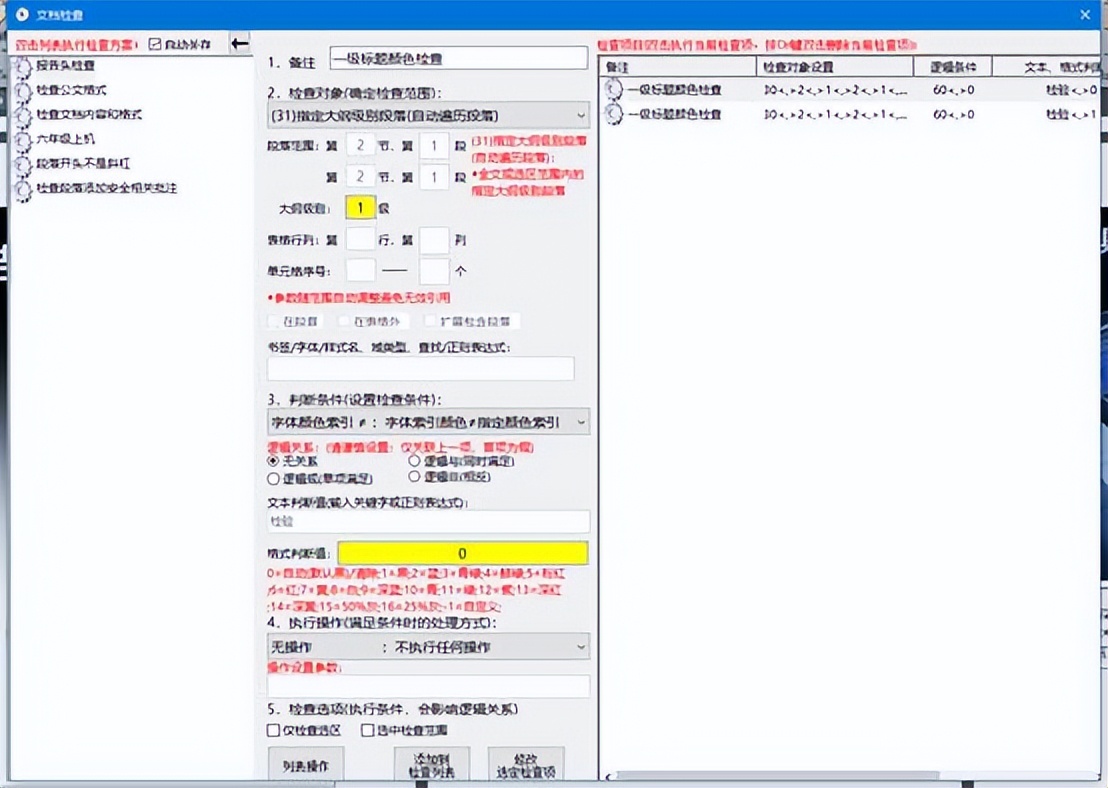Click the first 单元格序号 field
1108x788 pixels.
click(360, 271)
